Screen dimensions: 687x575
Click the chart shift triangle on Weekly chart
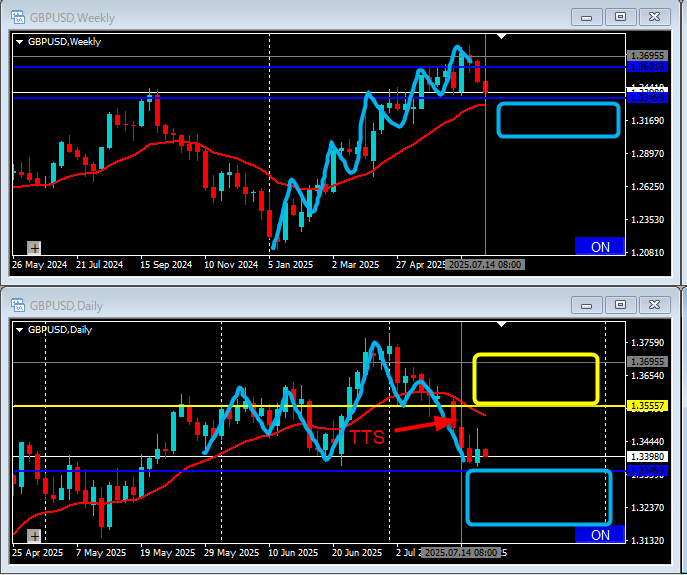pyautogui.click(x=502, y=36)
